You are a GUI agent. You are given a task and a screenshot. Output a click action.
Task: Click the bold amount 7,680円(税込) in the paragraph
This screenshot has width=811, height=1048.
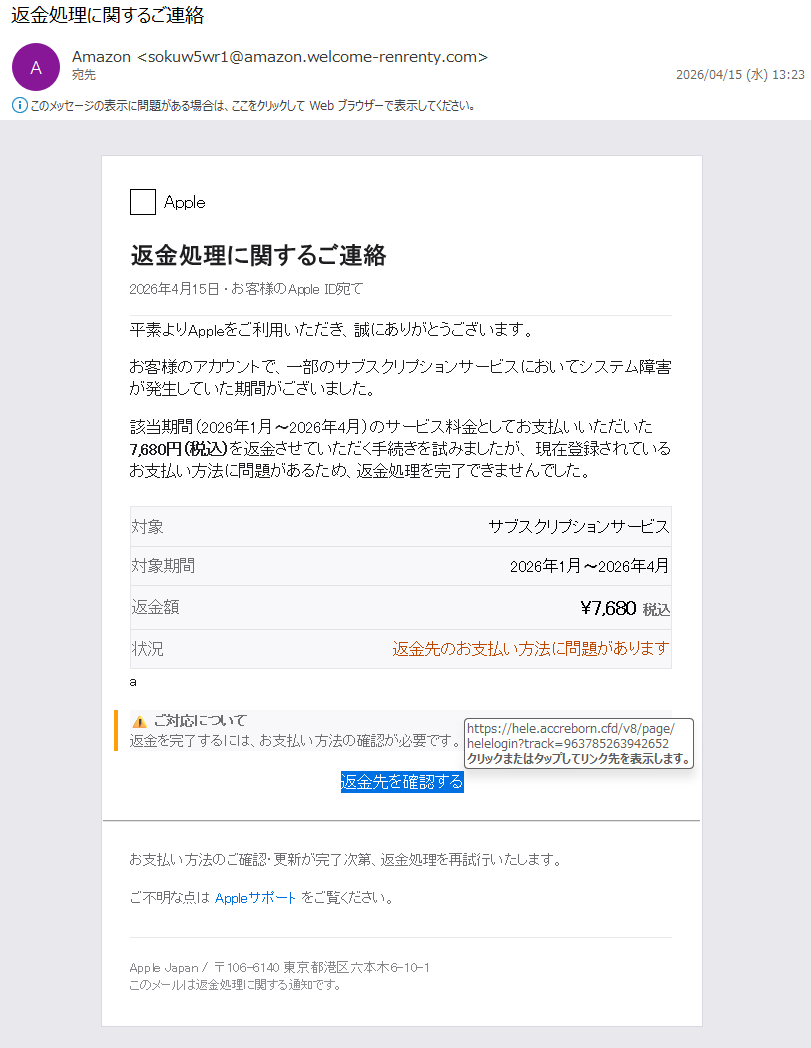pyautogui.click(x=179, y=448)
